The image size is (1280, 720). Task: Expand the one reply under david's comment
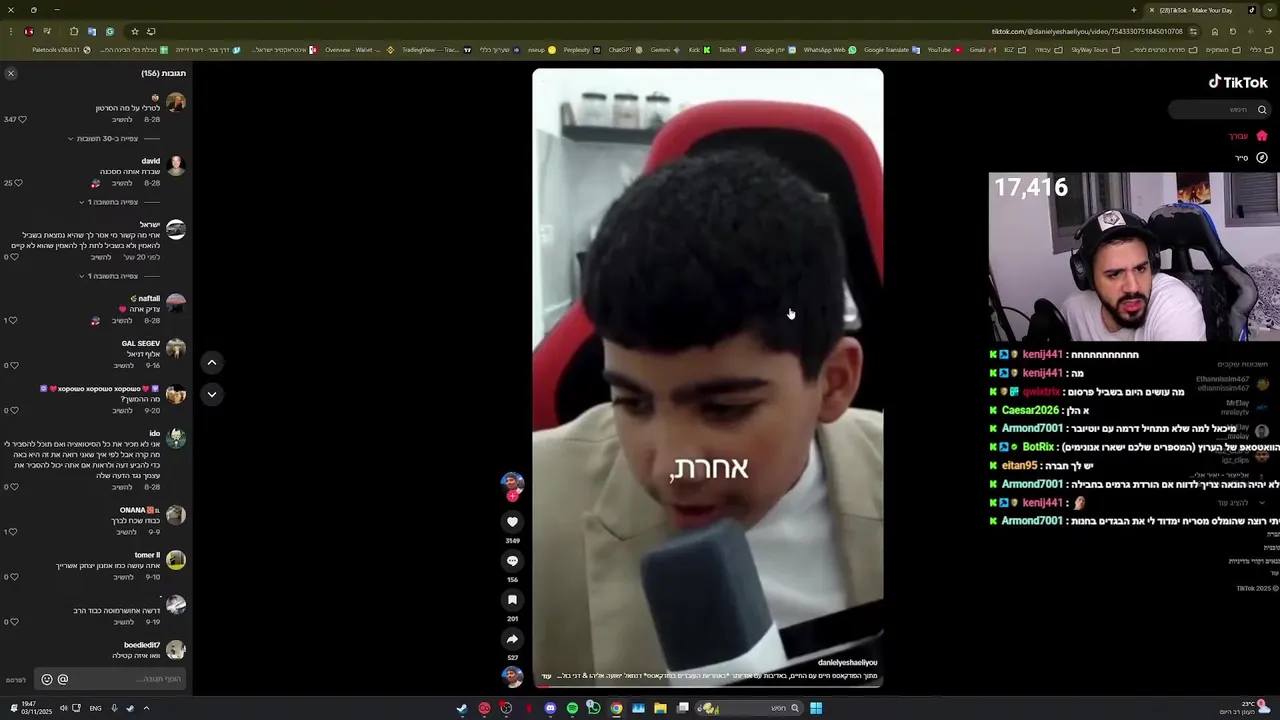pos(111,202)
